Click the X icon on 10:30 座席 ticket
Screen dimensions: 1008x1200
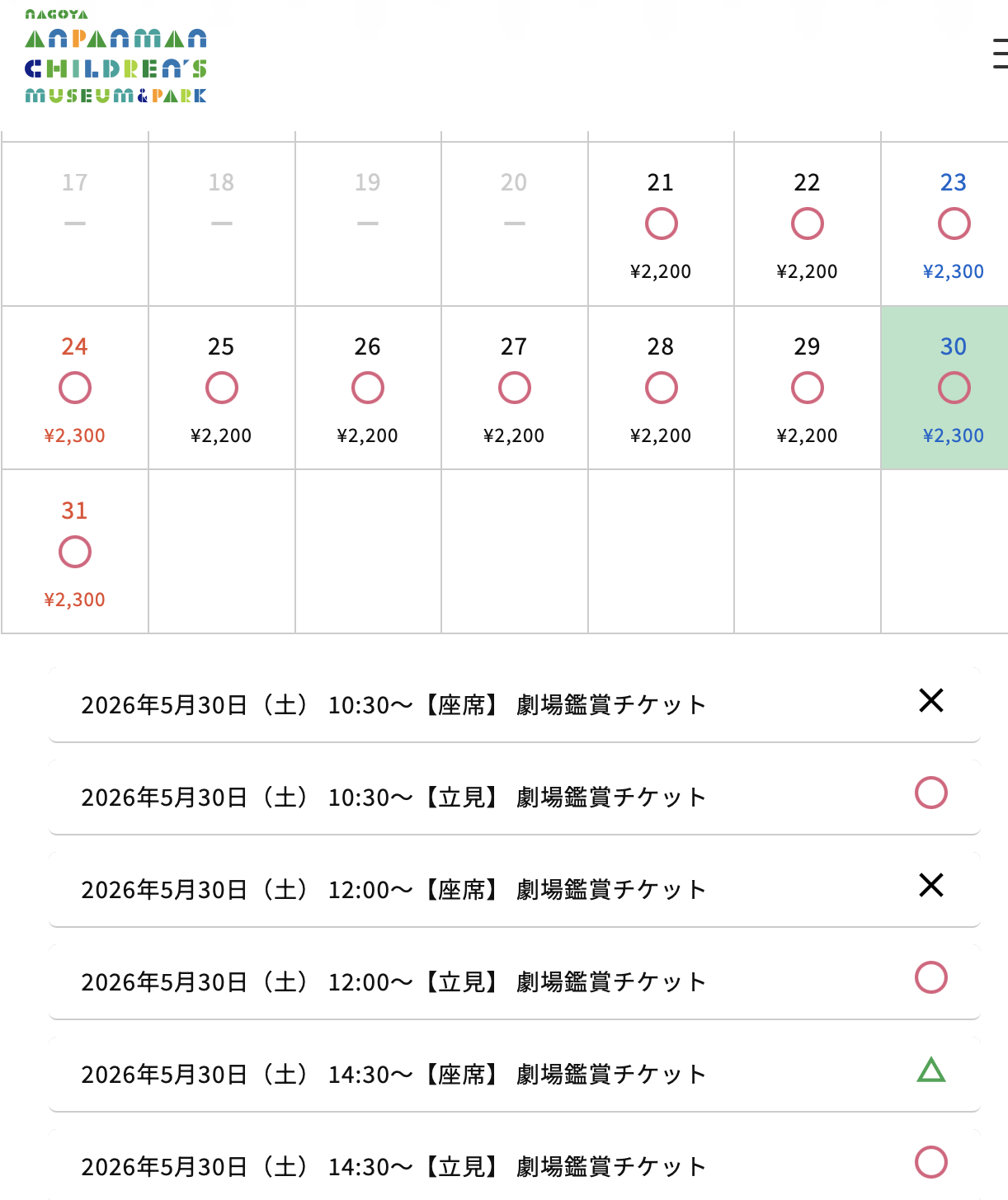[931, 700]
